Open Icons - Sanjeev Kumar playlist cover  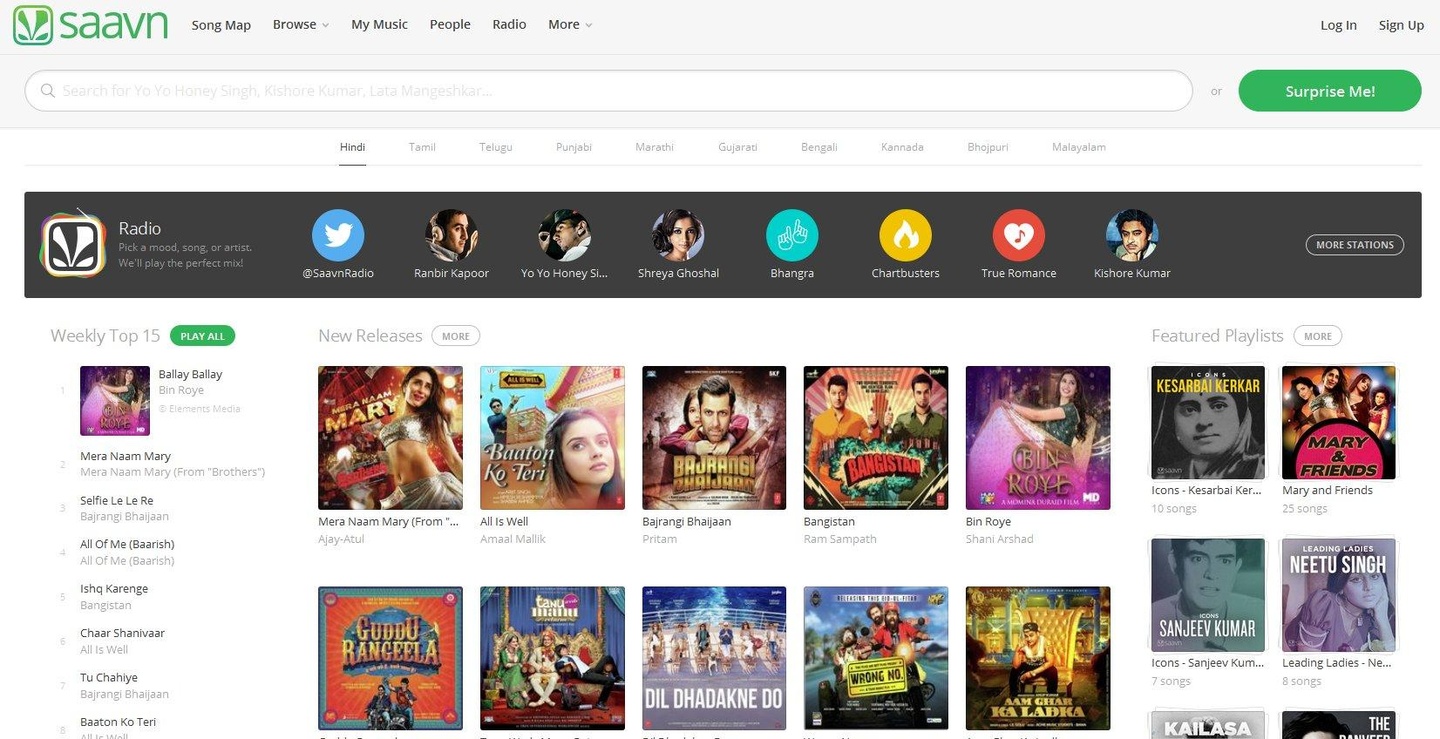[x=1208, y=595]
